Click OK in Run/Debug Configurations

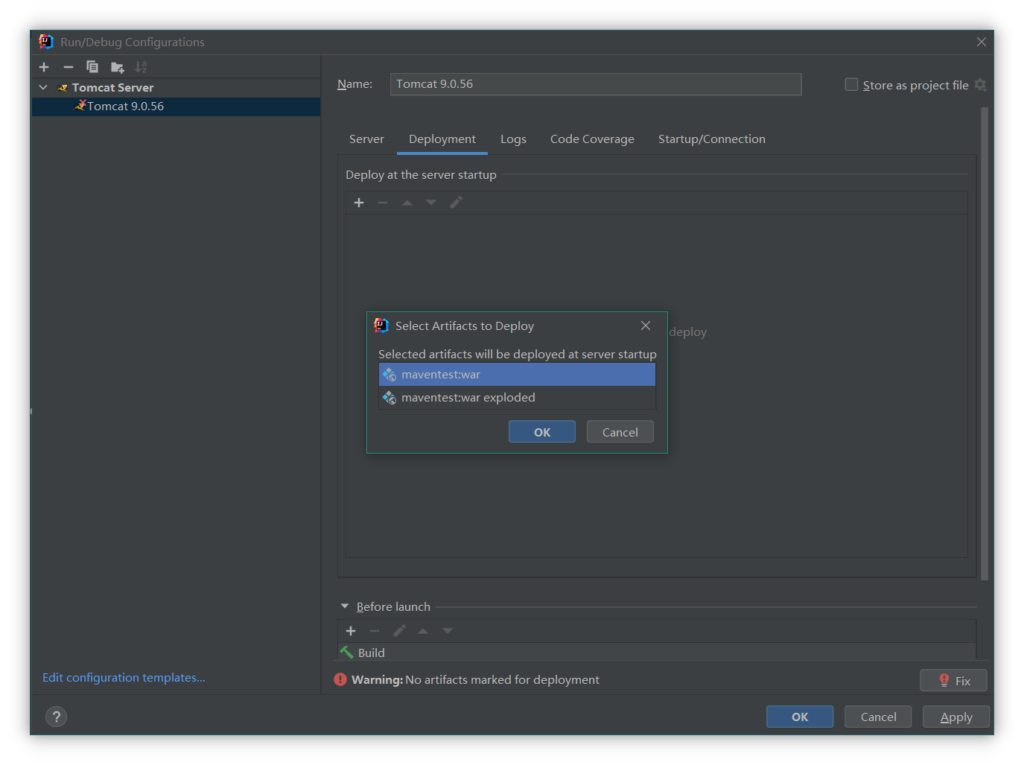click(800, 717)
